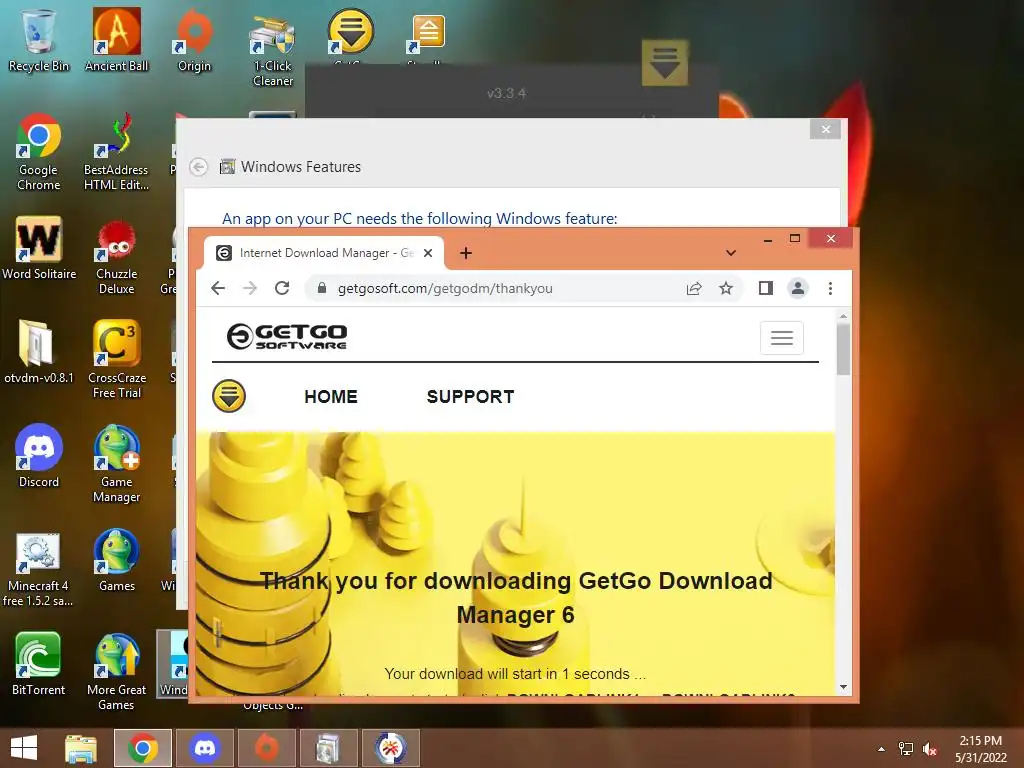Click the volume muted tray icon
The image size is (1024, 768).
click(x=930, y=749)
